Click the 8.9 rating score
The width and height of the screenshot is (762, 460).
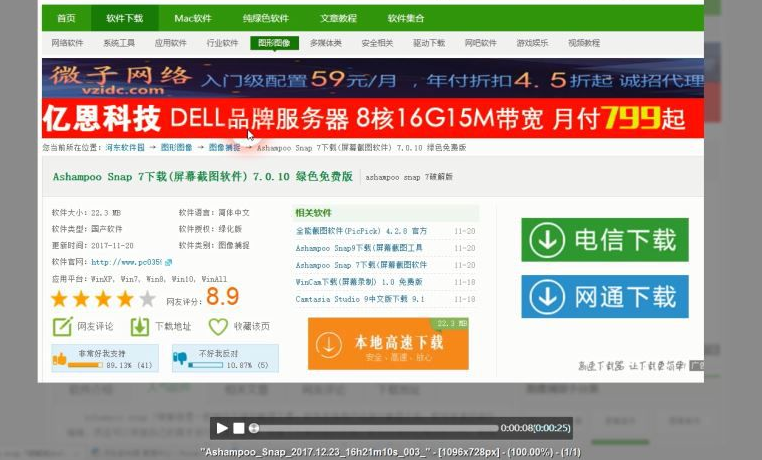point(223,296)
